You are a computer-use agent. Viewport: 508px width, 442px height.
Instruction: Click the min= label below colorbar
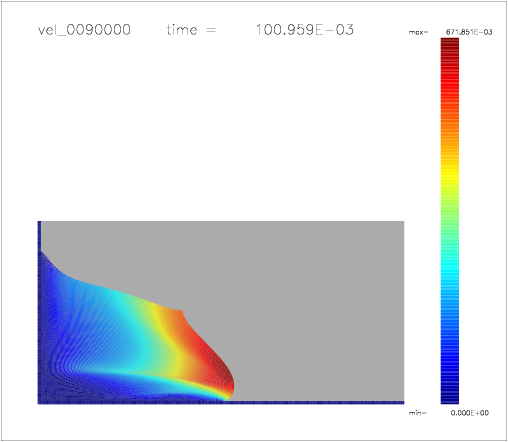(417, 413)
